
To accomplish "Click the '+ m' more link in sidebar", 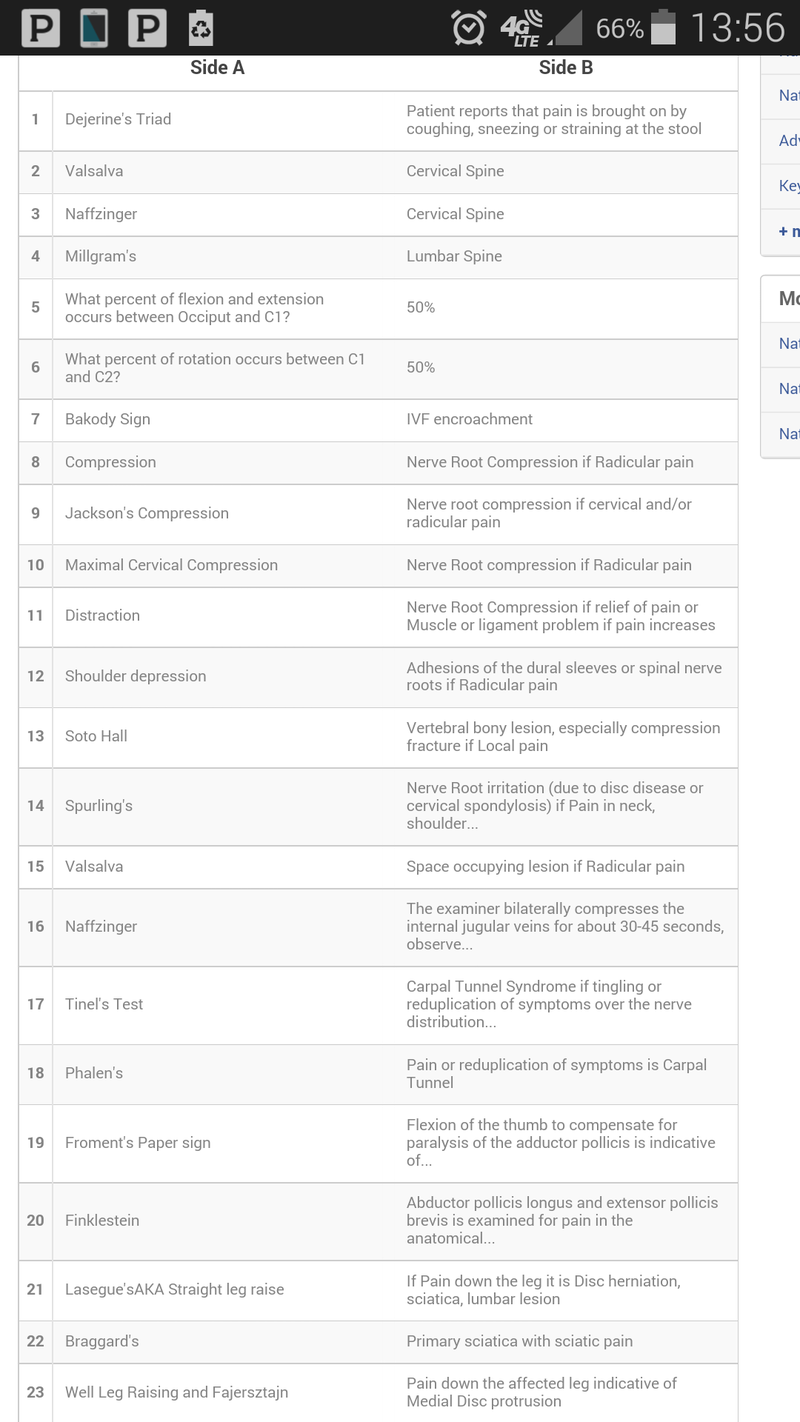I will [789, 231].
